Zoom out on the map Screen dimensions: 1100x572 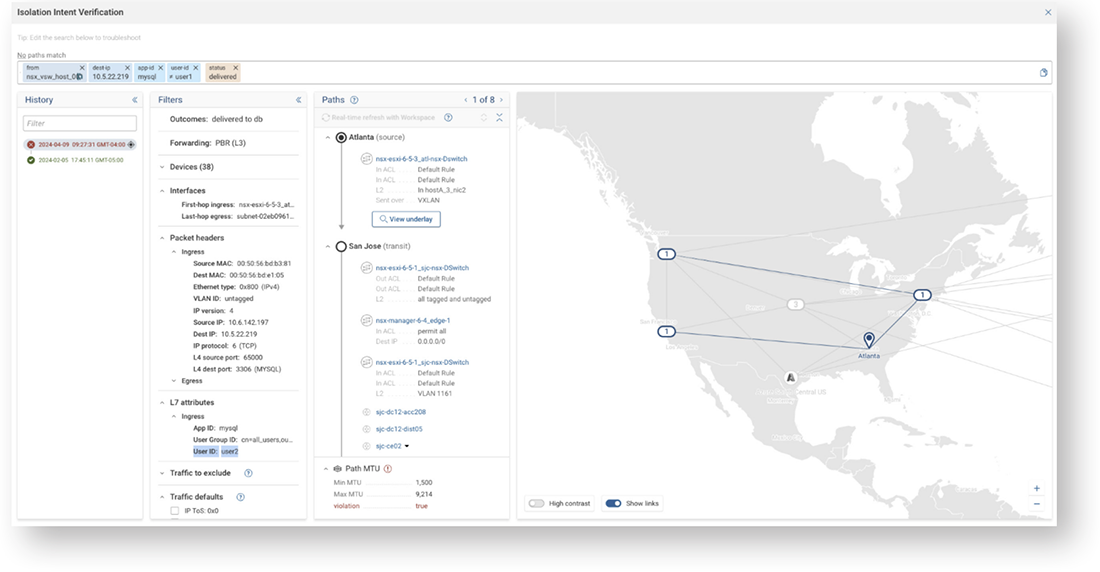pyautogui.click(x=1036, y=504)
